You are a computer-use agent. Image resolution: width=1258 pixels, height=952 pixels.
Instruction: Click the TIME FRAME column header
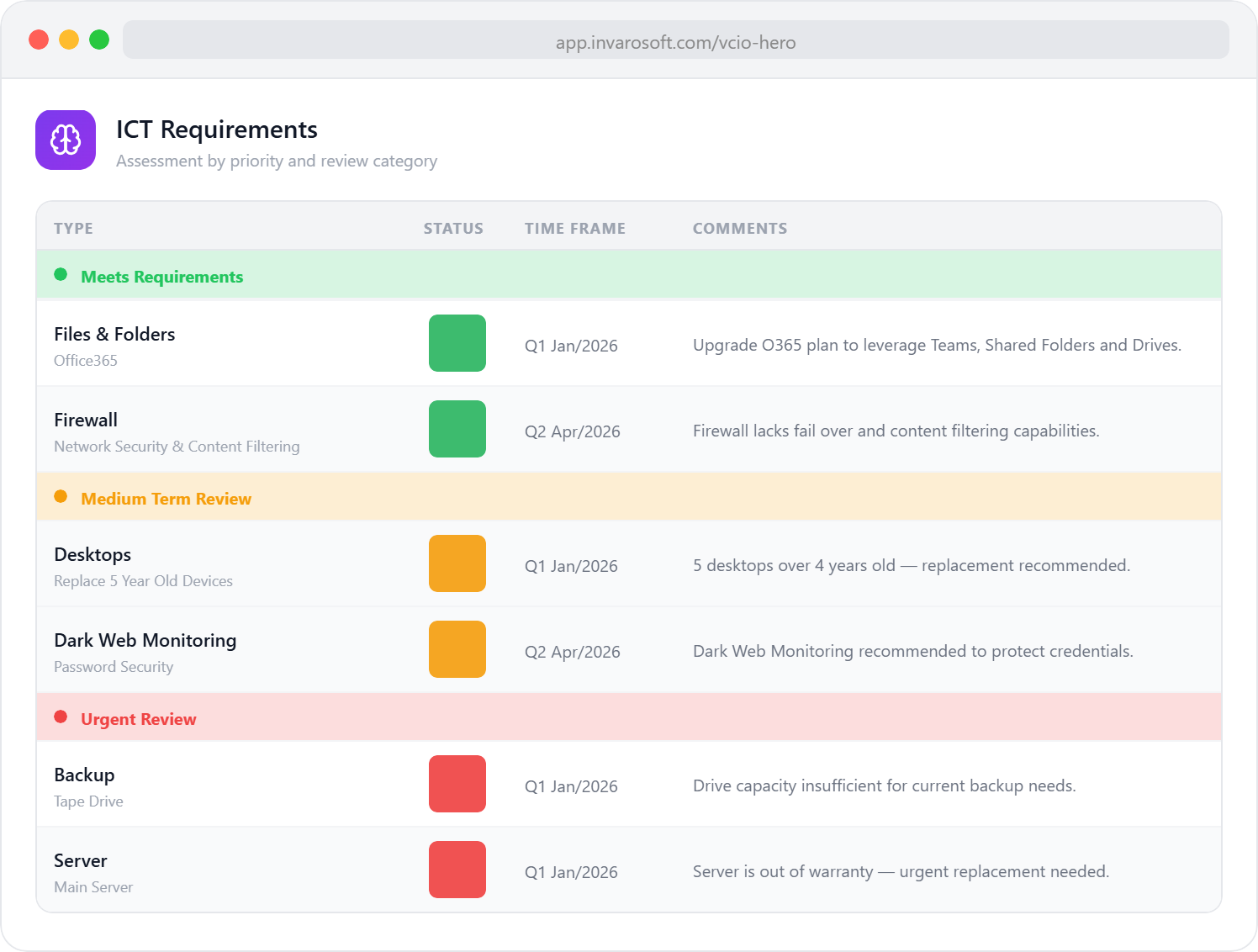pos(575,229)
